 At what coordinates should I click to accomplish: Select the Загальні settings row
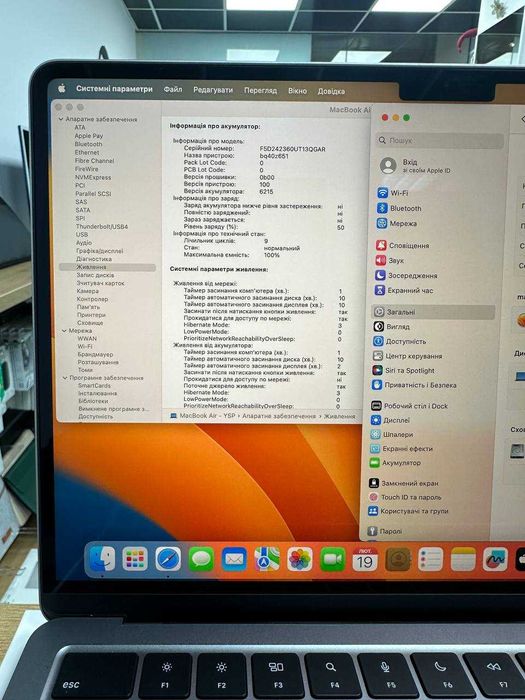tap(433, 312)
